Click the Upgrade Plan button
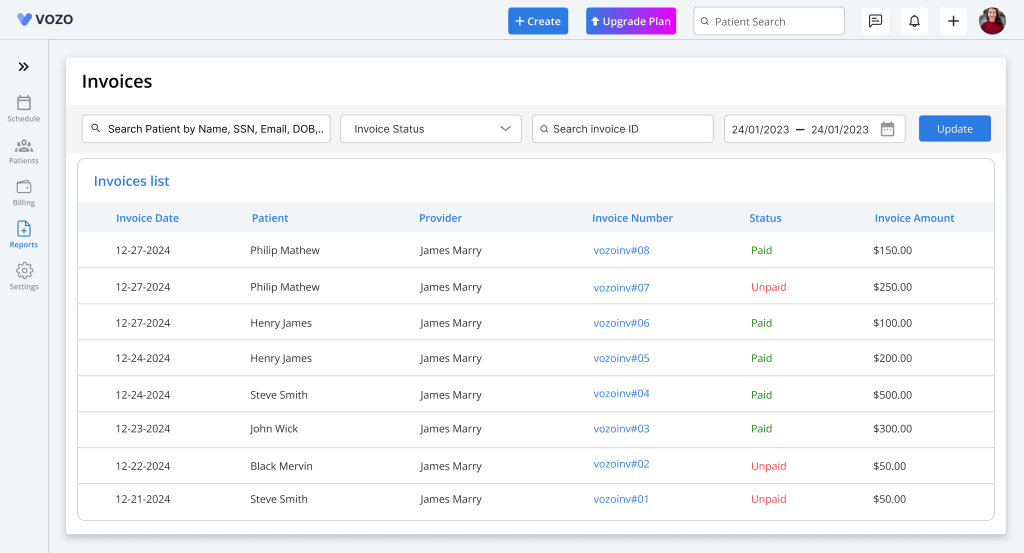Viewport: 1024px width, 553px height. tap(631, 21)
